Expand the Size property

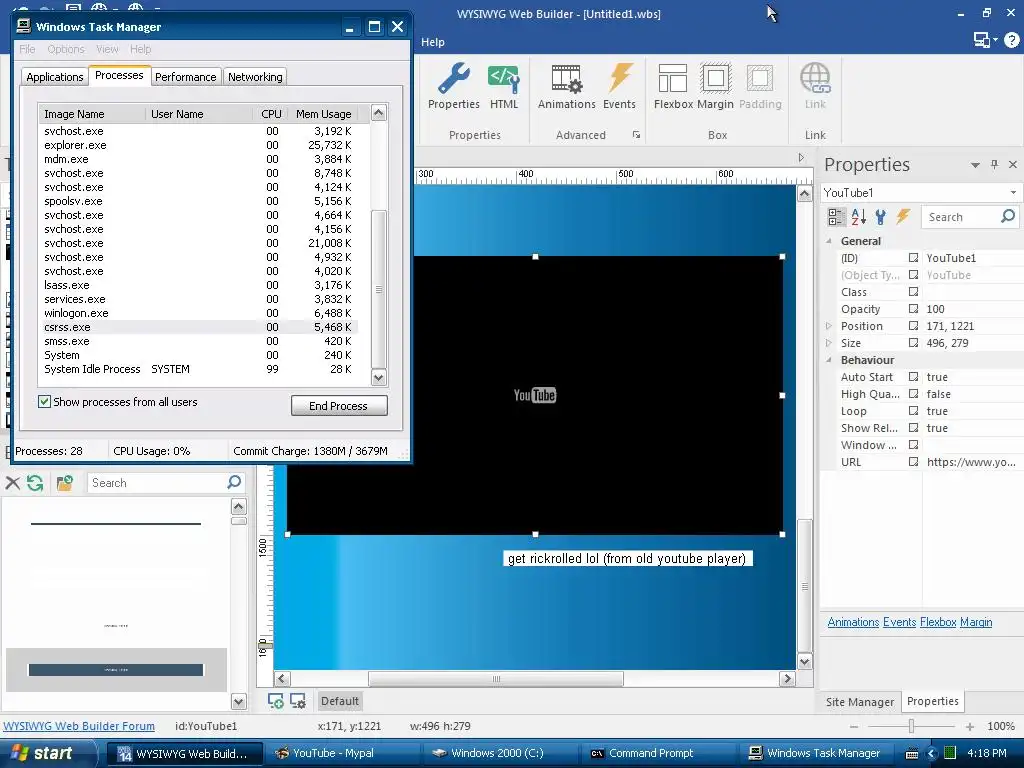pyautogui.click(x=829, y=343)
